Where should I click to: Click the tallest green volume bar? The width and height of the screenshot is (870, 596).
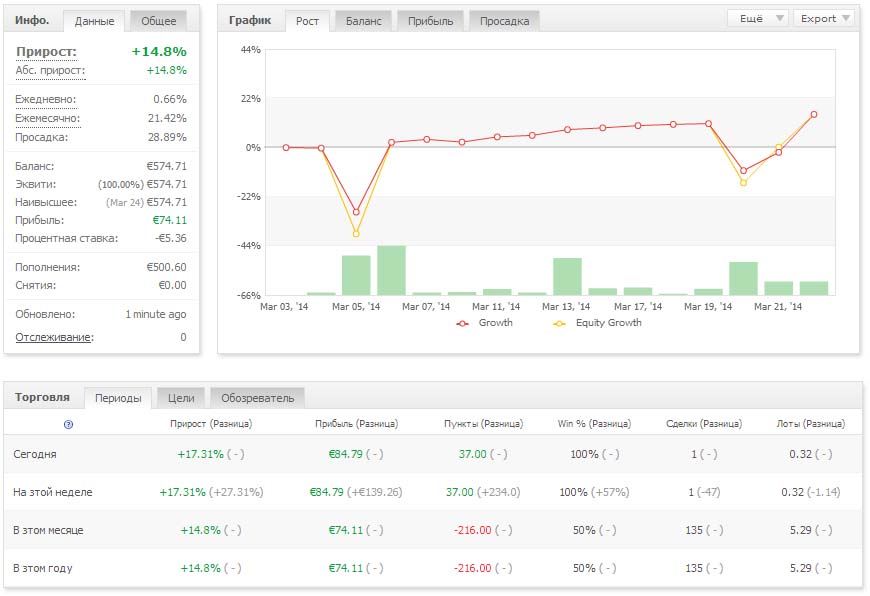point(391,270)
